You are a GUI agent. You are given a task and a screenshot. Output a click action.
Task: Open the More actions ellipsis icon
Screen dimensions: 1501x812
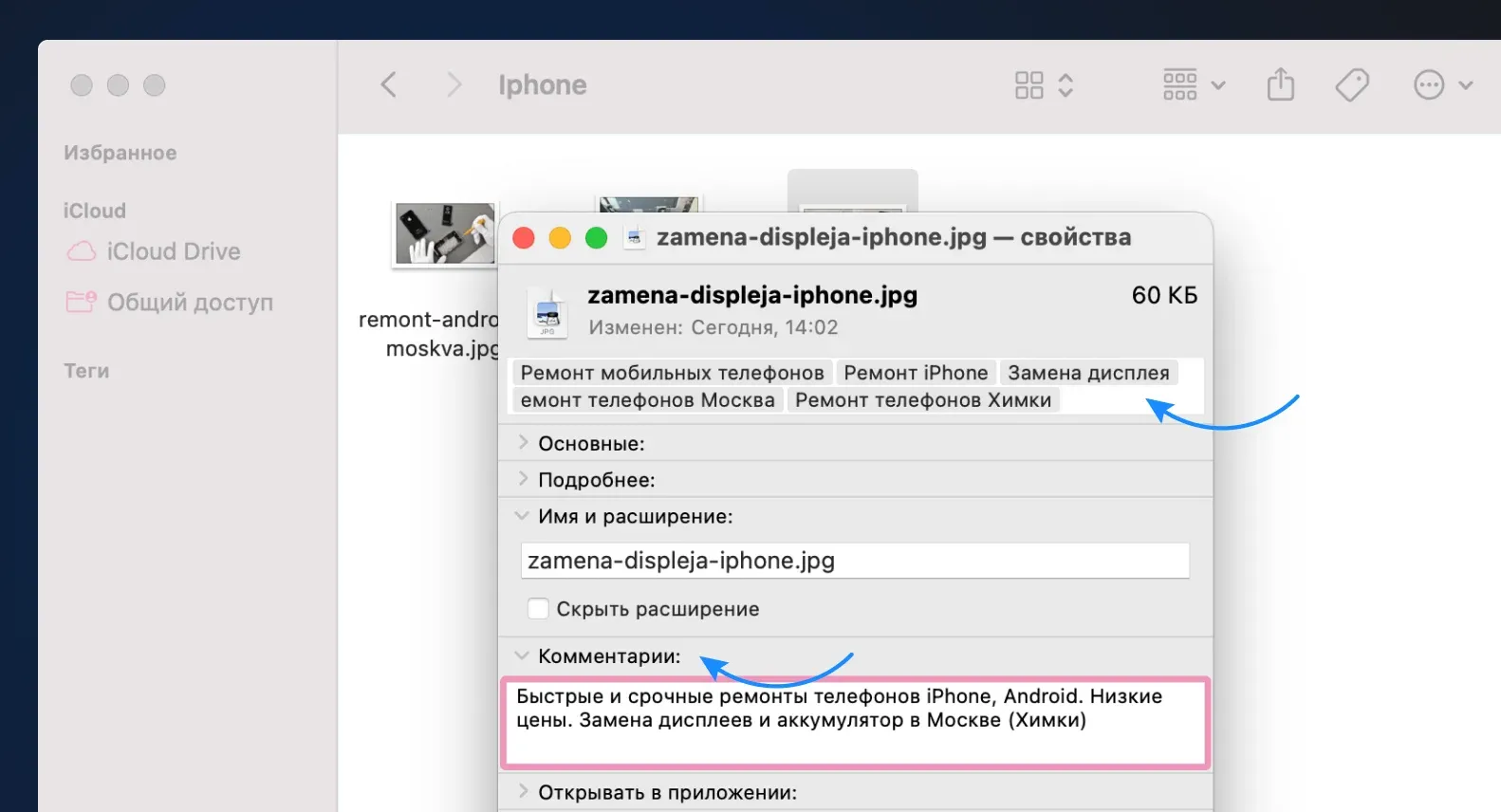(1429, 84)
